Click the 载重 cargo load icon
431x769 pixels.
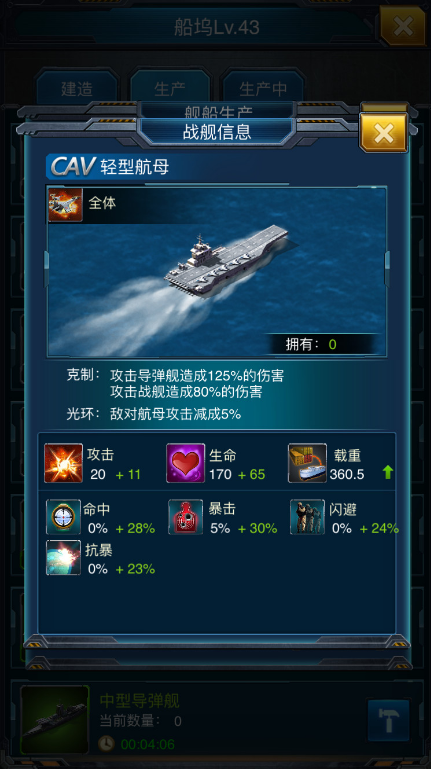(x=307, y=463)
